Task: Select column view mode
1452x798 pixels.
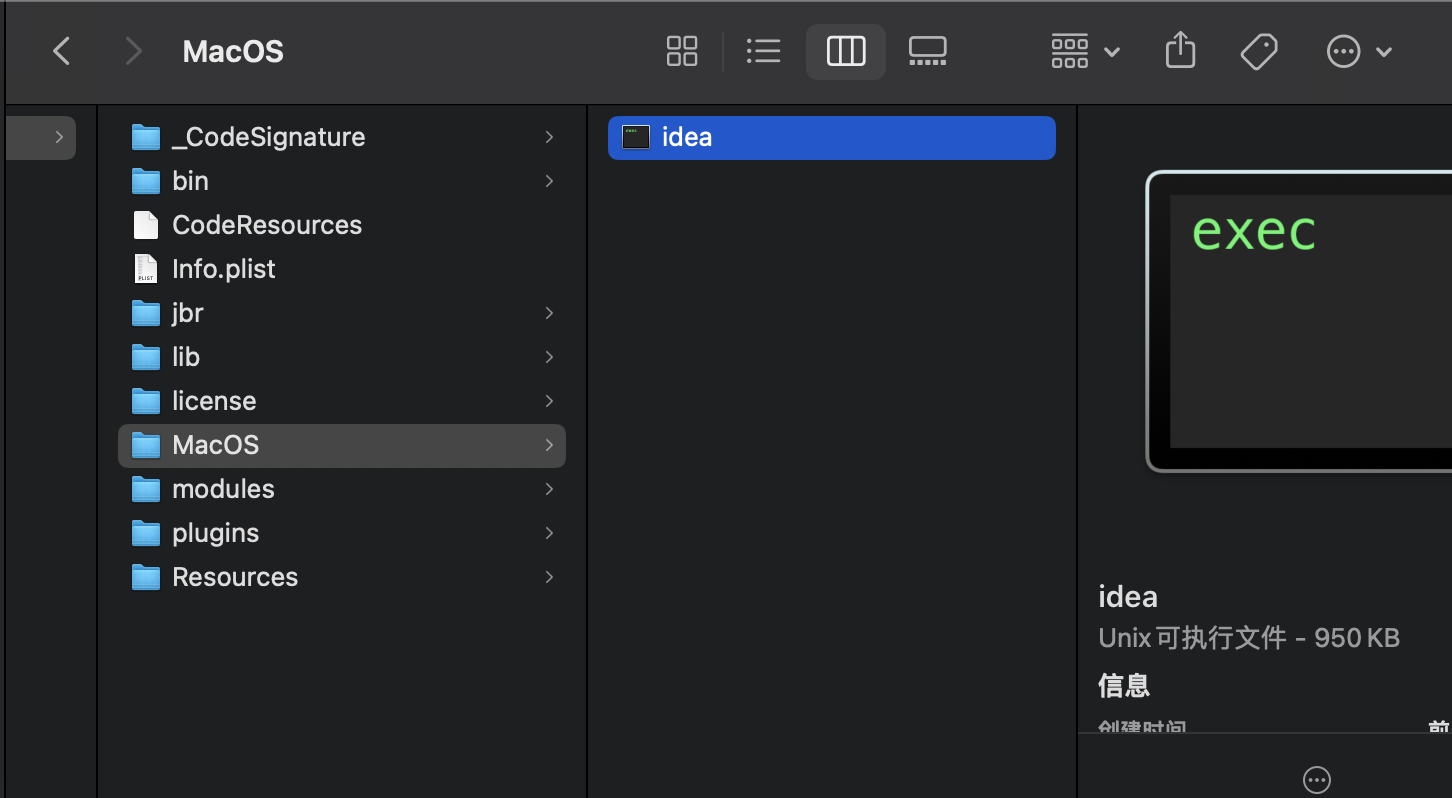Action: point(846,51)
